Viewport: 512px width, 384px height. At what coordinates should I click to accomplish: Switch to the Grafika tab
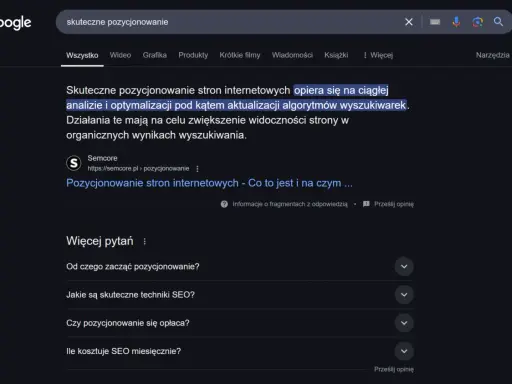tap(155, 55)
